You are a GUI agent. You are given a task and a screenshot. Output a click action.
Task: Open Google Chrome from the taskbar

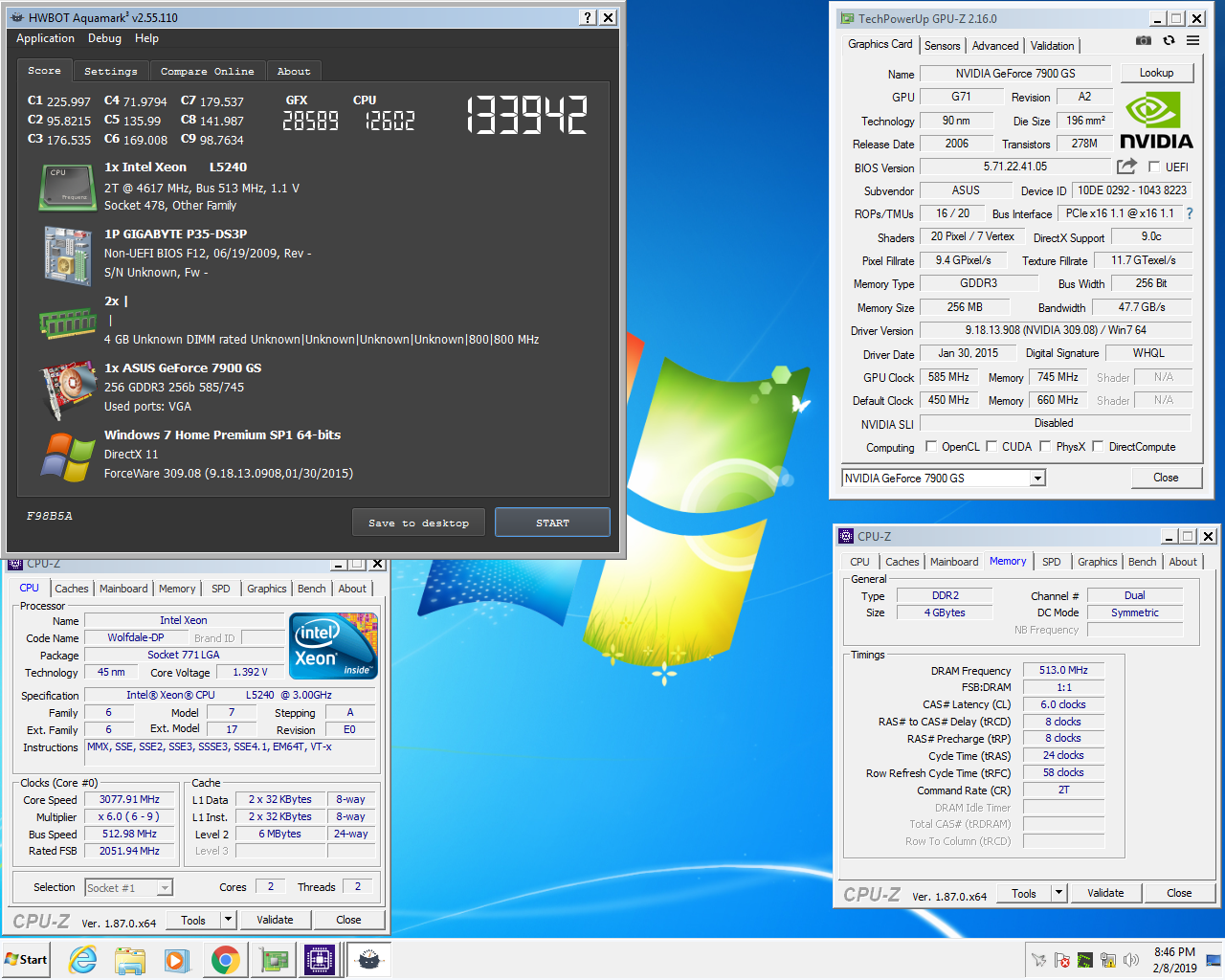tap(226, 959)
